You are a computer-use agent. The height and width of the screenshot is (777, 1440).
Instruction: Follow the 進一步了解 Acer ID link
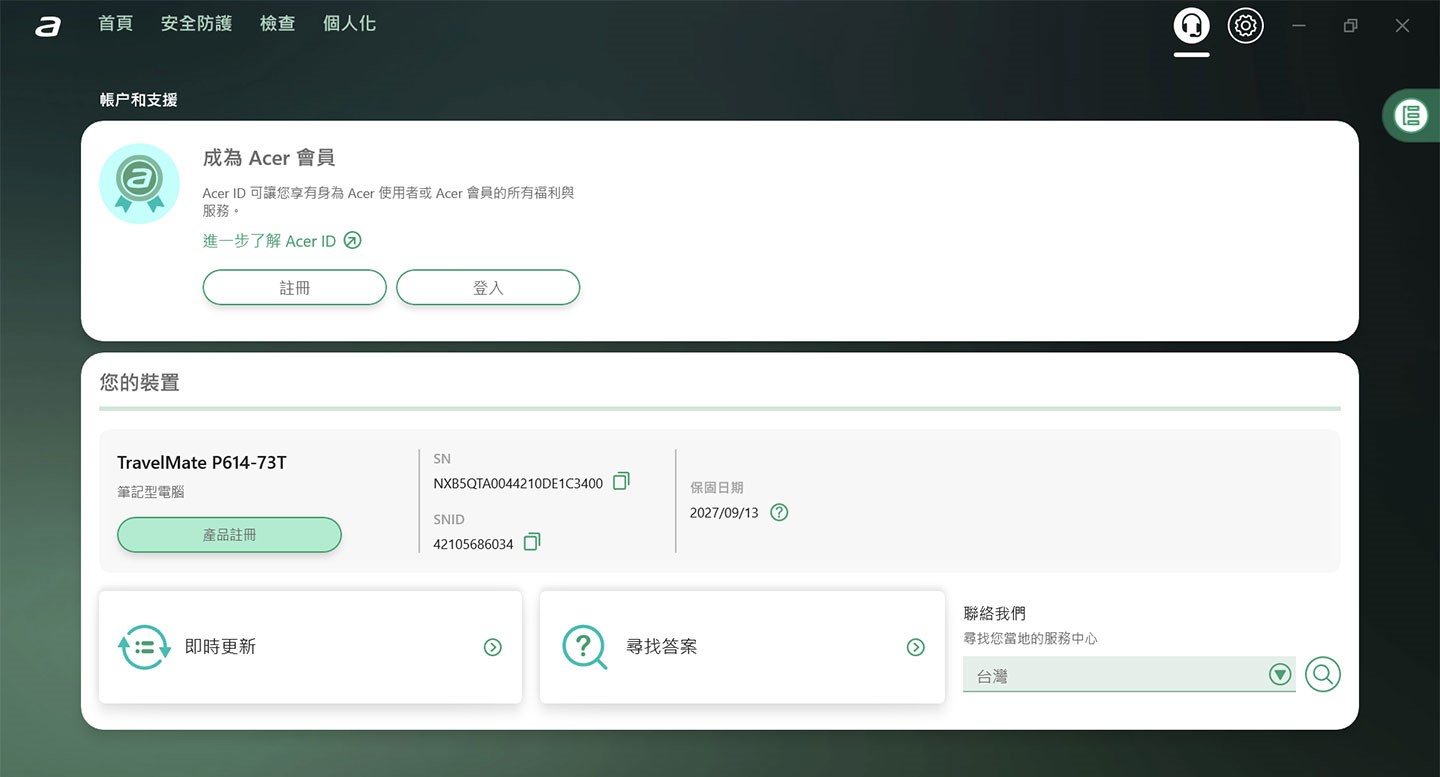(269, 241)
